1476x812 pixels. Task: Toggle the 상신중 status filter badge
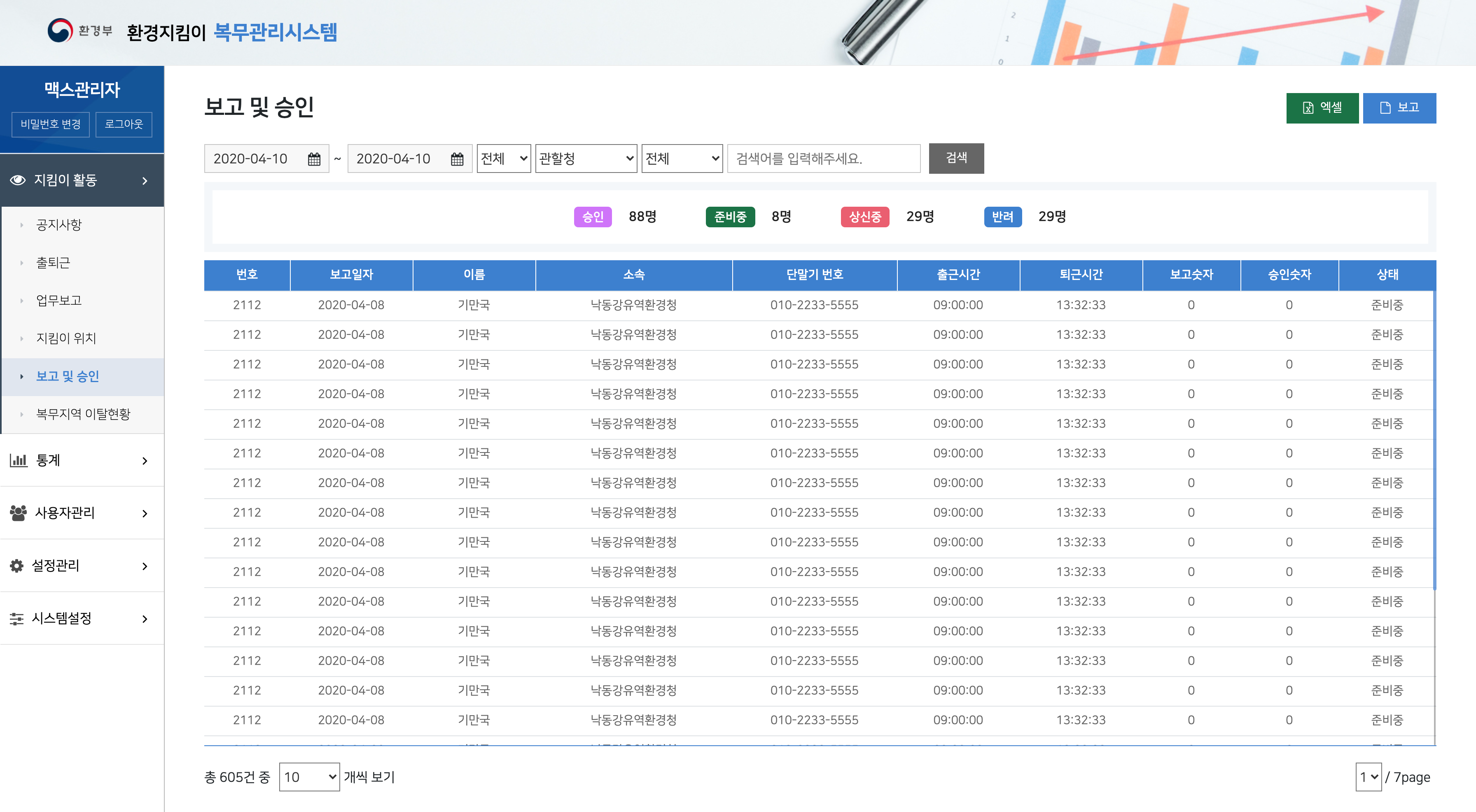864,217
